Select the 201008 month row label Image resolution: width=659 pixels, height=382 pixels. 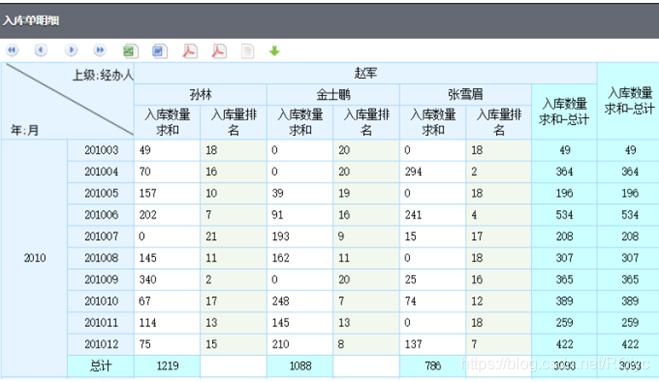101,258
